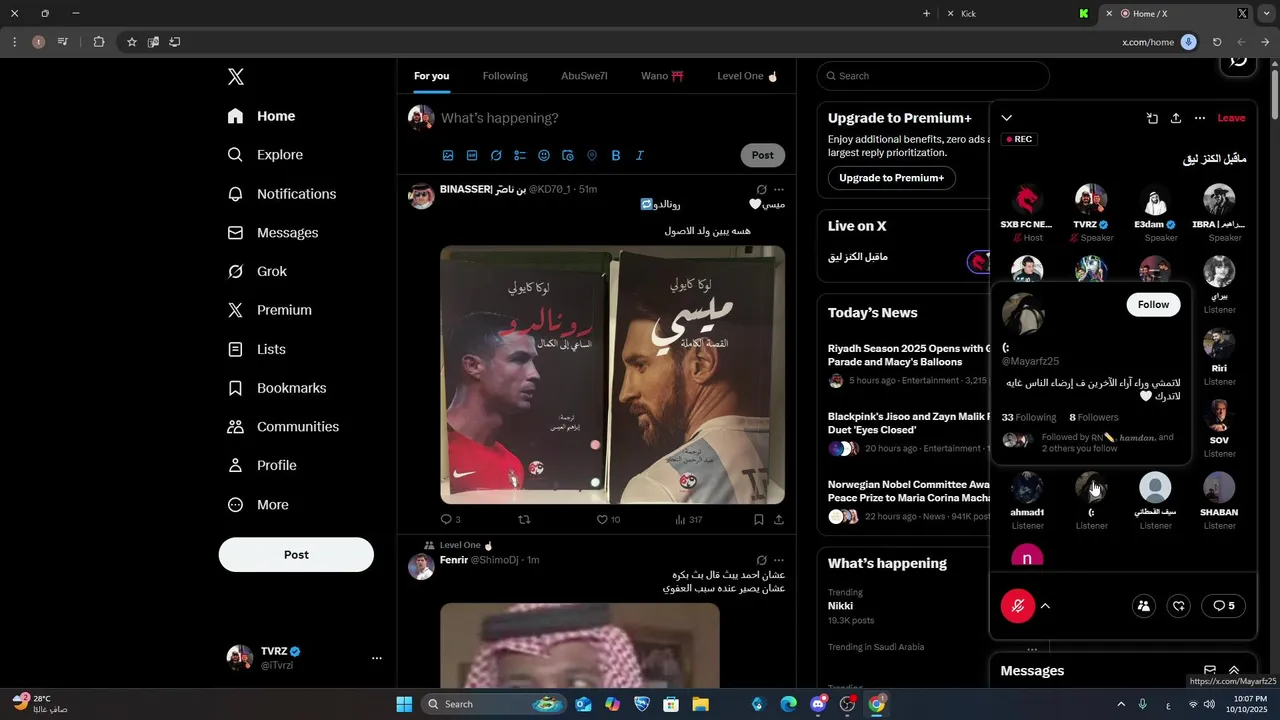Click the composer Post button
The height and width of the screenshot is (720, 1280).
(763, 155)
